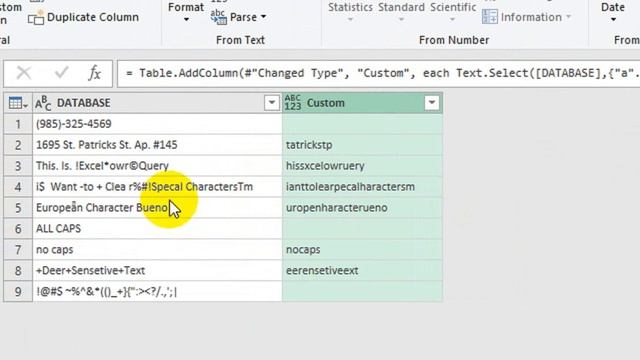
Task: Click the Duplicate Column button
Action: point(84,18)
